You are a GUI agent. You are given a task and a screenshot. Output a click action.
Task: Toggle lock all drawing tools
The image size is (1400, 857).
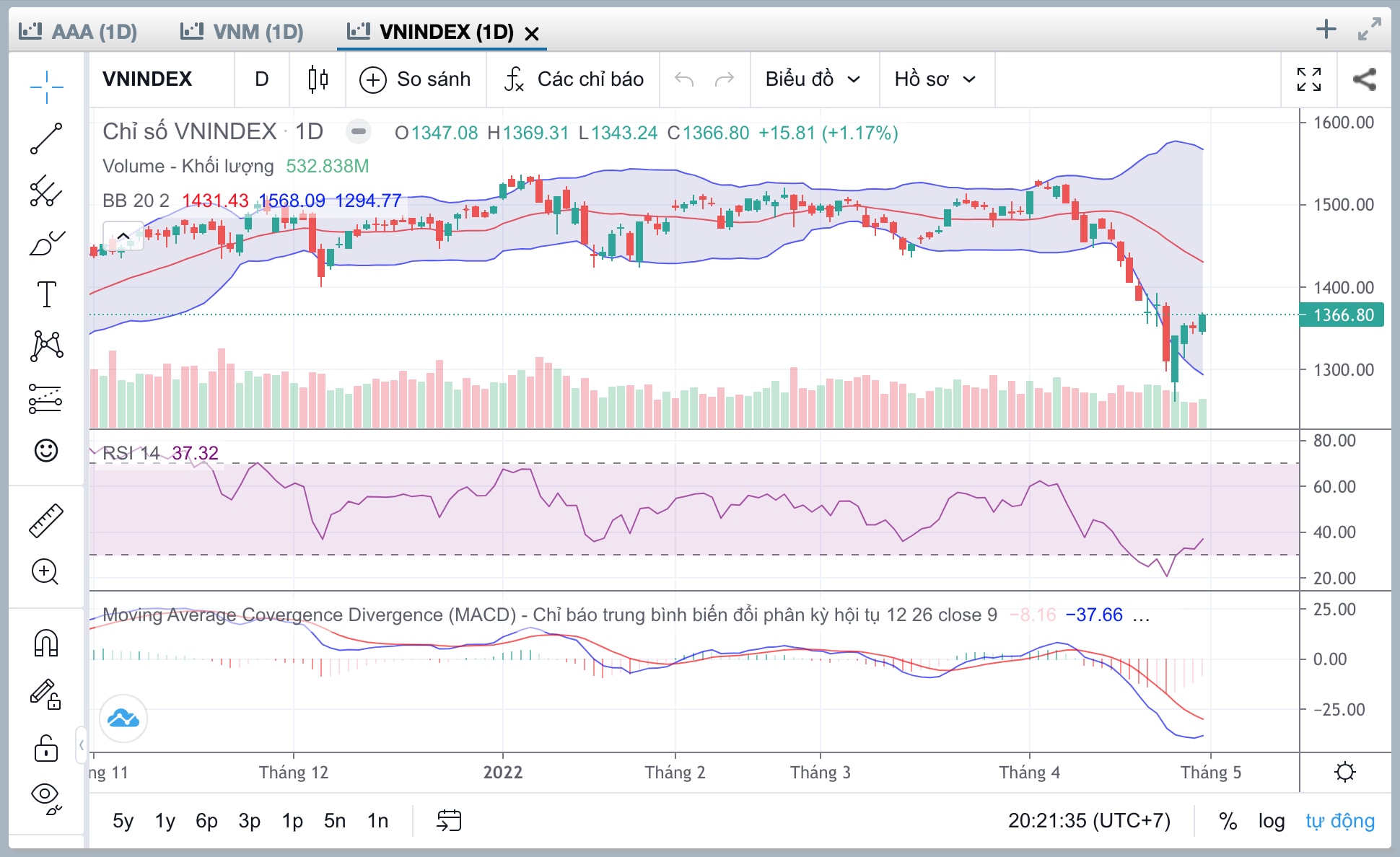pyautogui.click(x=46, y=748)
